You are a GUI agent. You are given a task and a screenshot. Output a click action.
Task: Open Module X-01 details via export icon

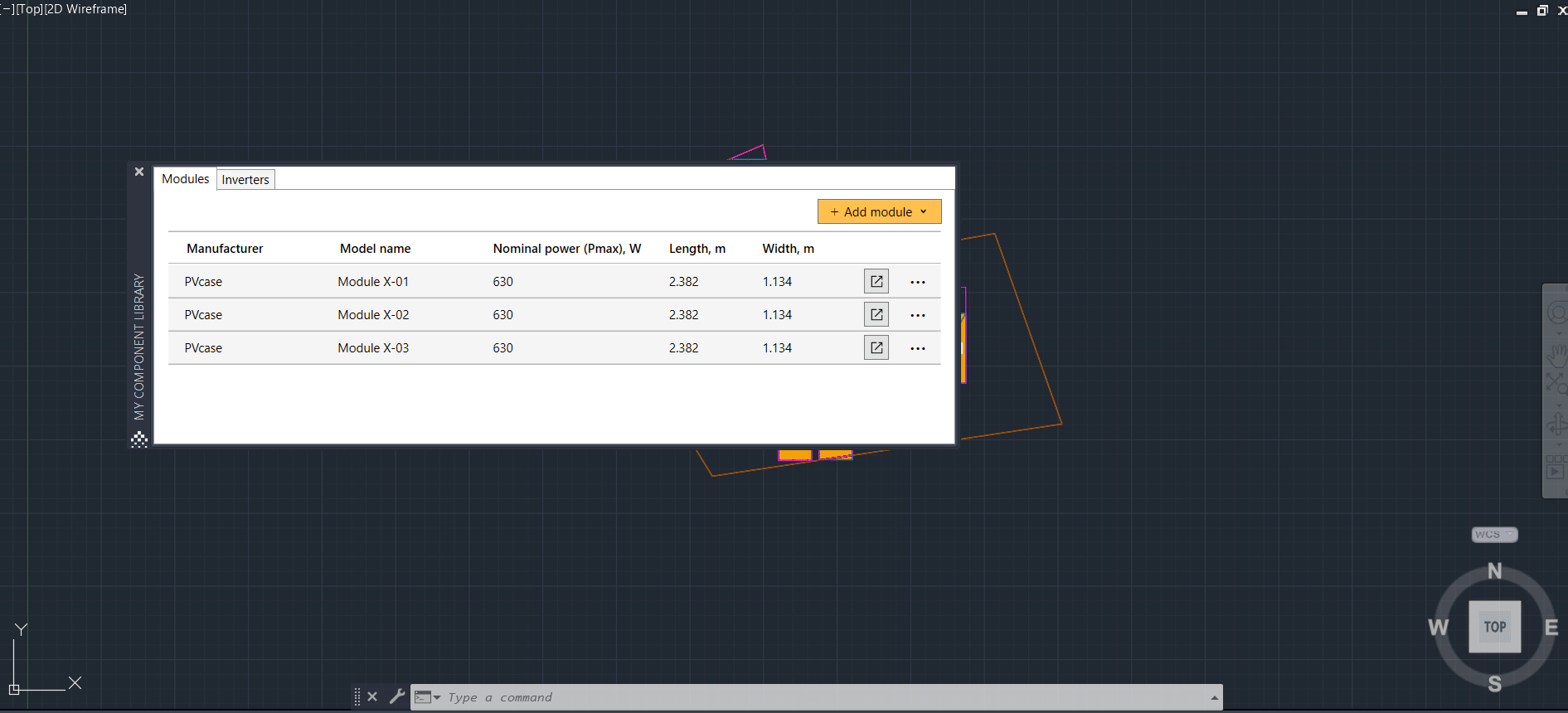tap(876, 281)
